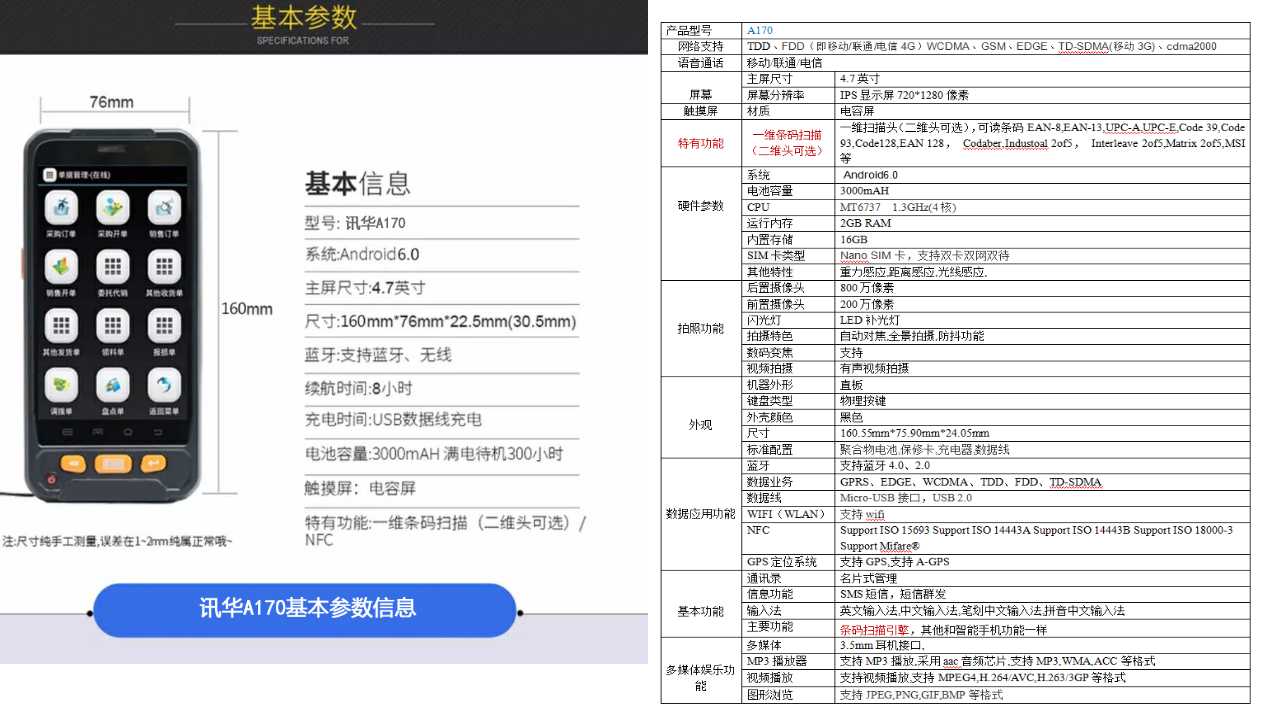The width and height of the screenshot is (1280, 720).
Task: Open the 销售开单 icon
Action: (61, 267)
